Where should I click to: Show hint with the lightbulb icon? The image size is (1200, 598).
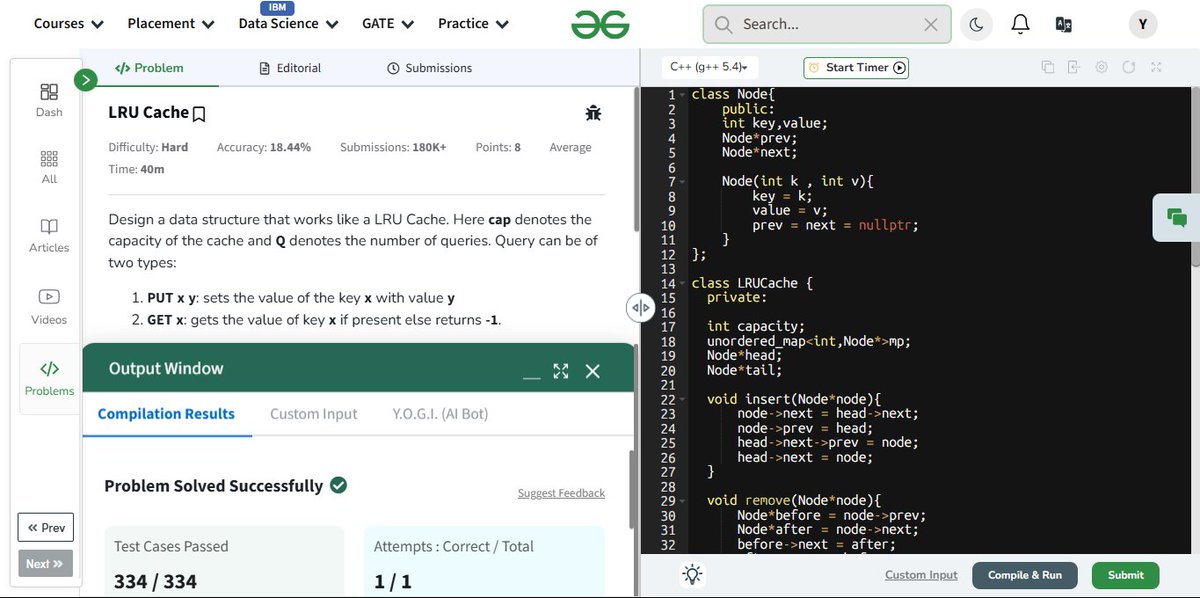click(692, 574)
